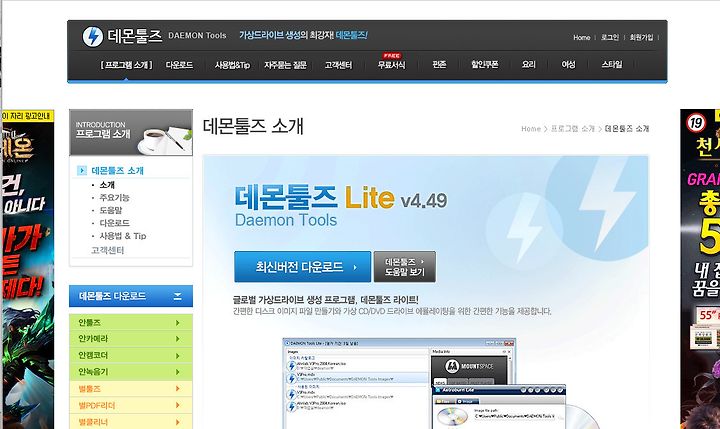The height and width of the screenshot is (429, 720).
Task: Open the 고객센터 navigation item
Action: click(x=338, y=65)
